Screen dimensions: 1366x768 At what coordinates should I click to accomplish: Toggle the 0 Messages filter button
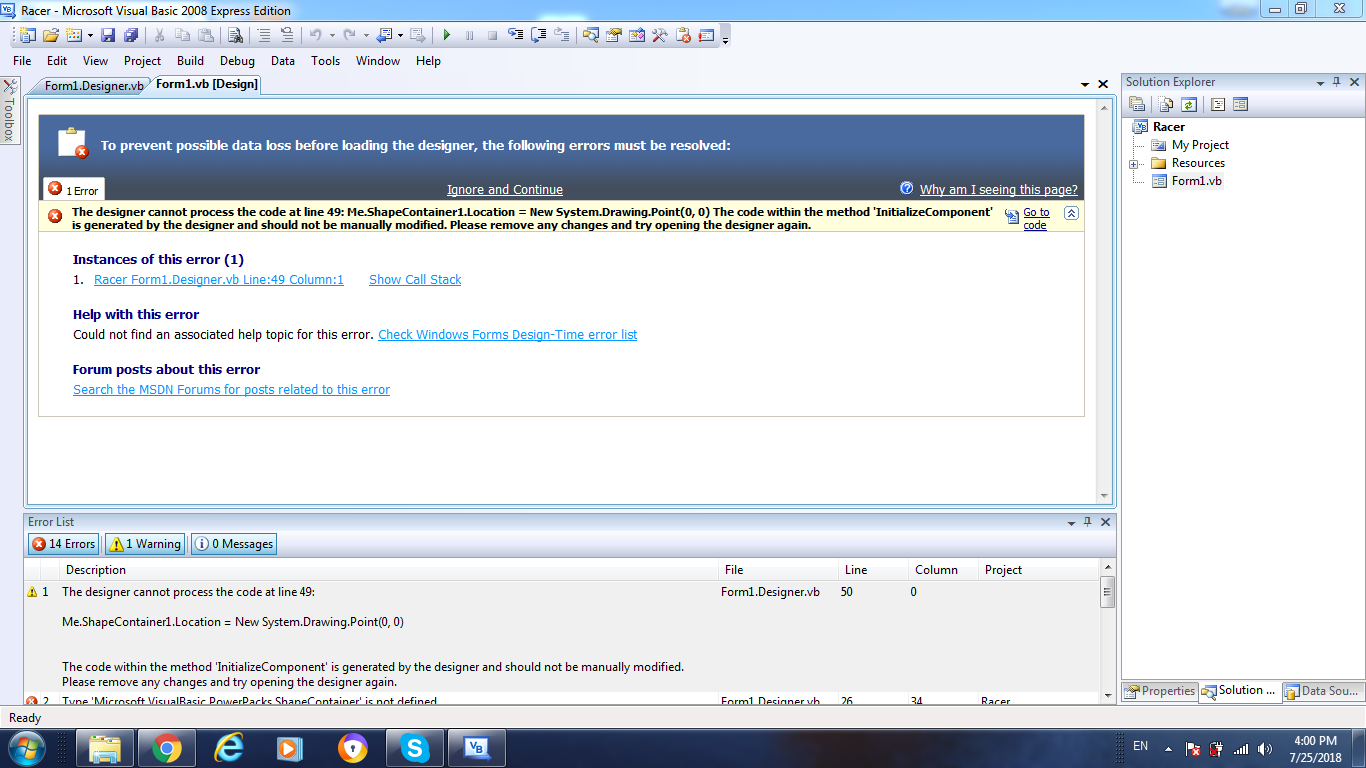tap(234, 544)
